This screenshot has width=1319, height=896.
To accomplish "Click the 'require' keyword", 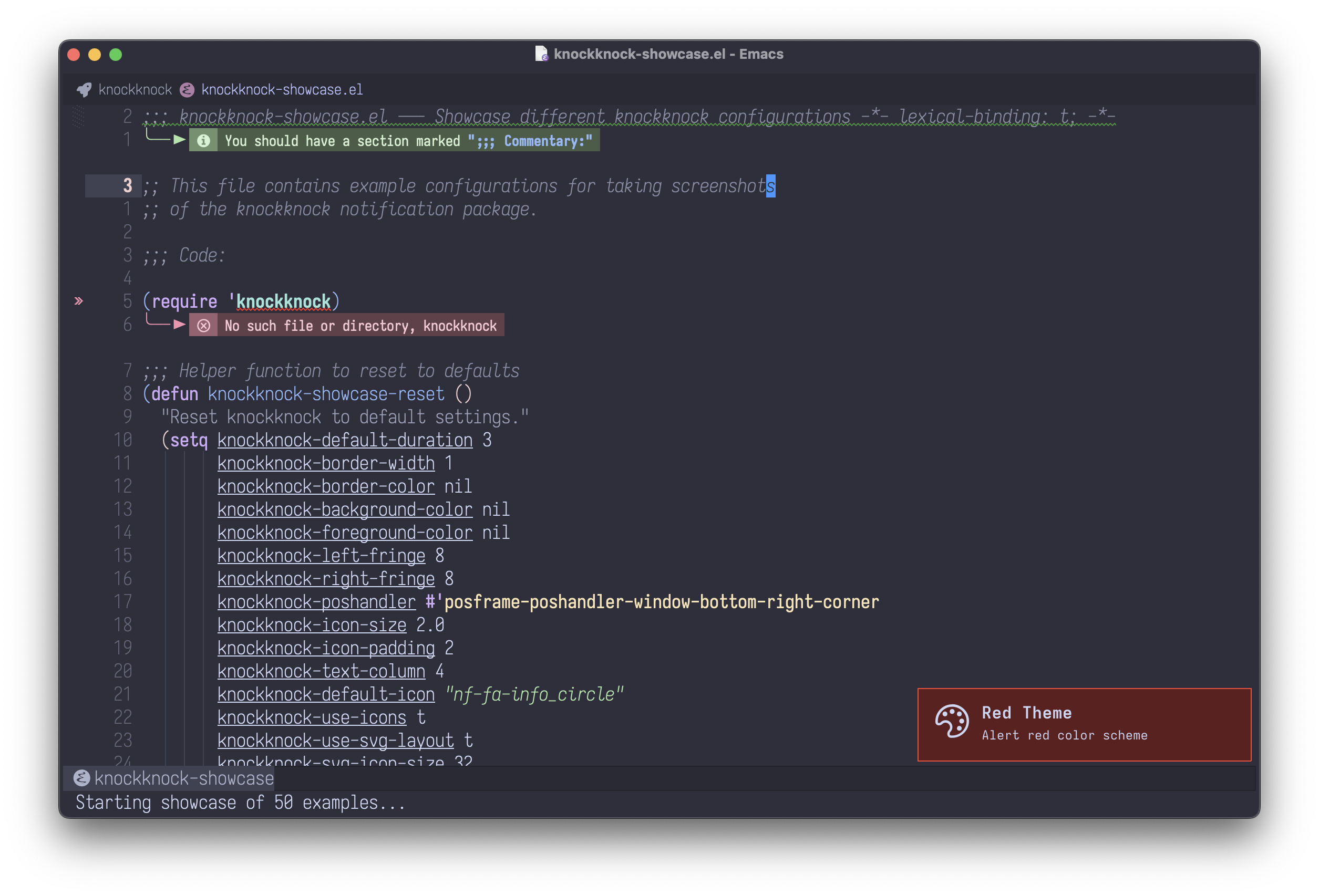I will tap(184, 301).
